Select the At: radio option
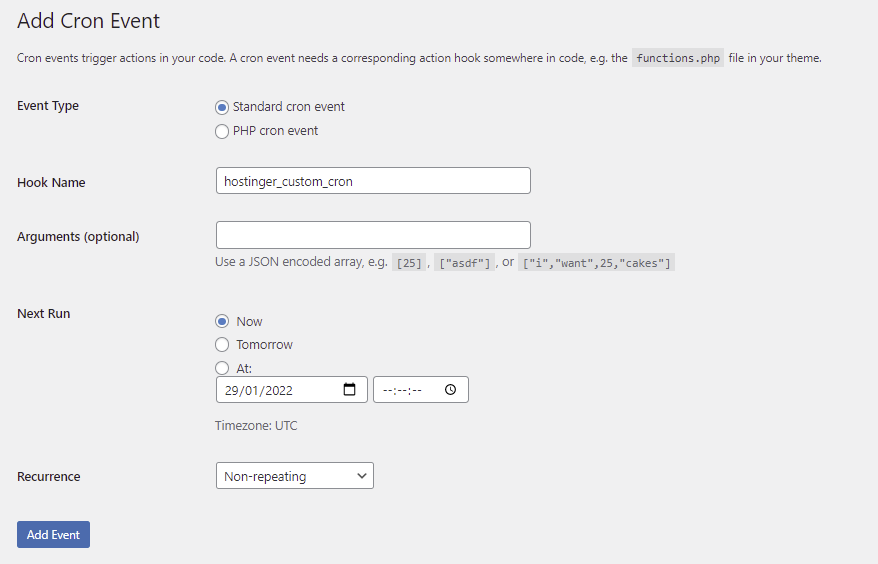 click(222, 368)
